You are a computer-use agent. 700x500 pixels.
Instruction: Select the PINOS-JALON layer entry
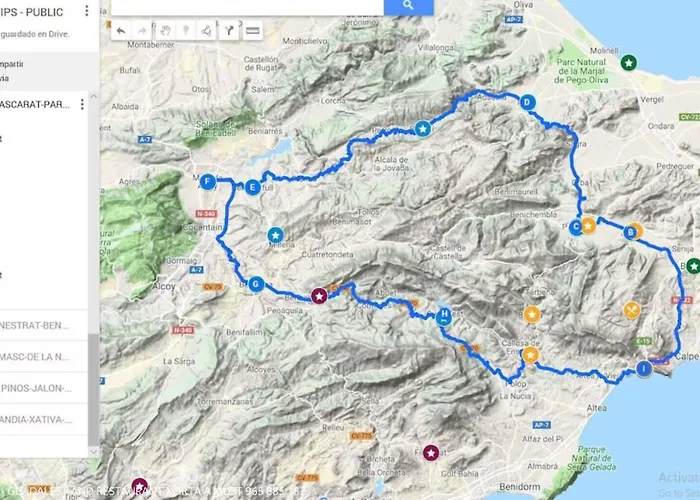tap(44, 388)
